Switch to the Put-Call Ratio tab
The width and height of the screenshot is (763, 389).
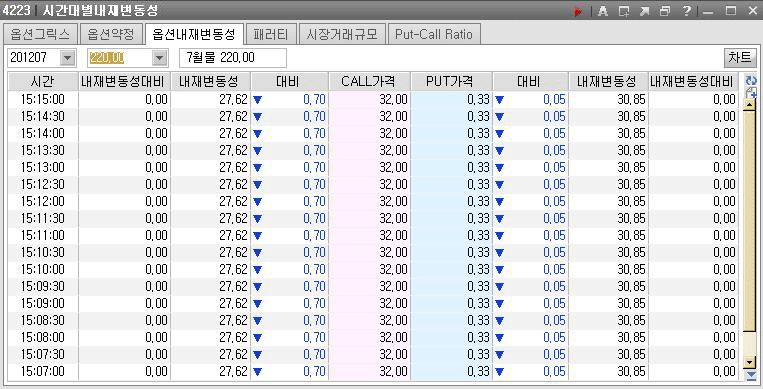(x=434, y=35)
